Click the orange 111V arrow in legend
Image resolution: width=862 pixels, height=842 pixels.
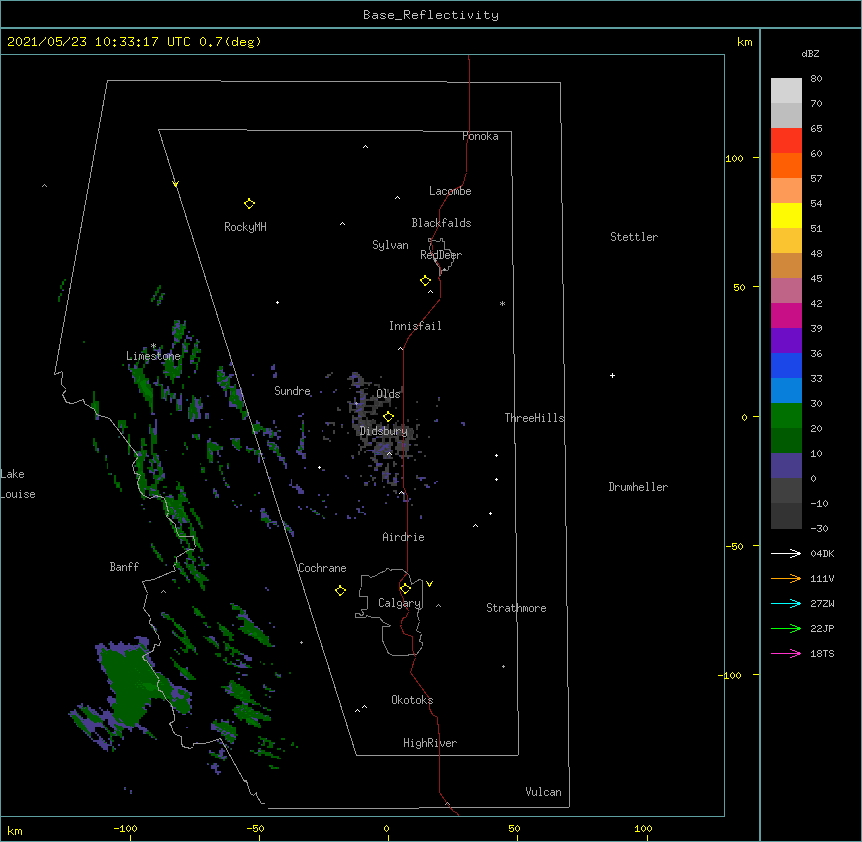(786, 578)
